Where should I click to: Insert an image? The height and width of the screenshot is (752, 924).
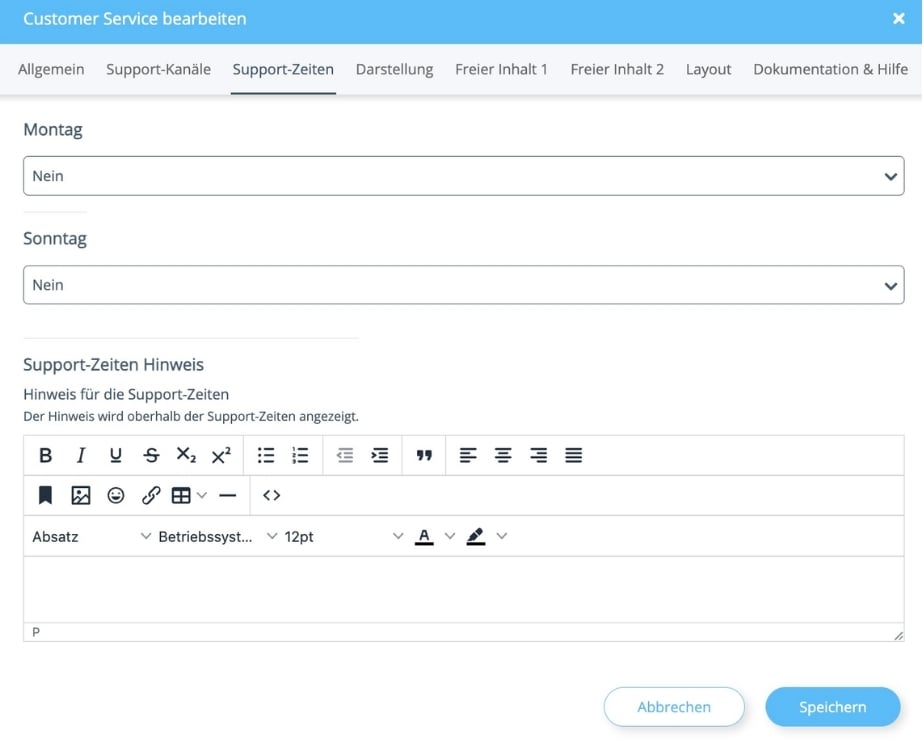click(x=81, y=496)
